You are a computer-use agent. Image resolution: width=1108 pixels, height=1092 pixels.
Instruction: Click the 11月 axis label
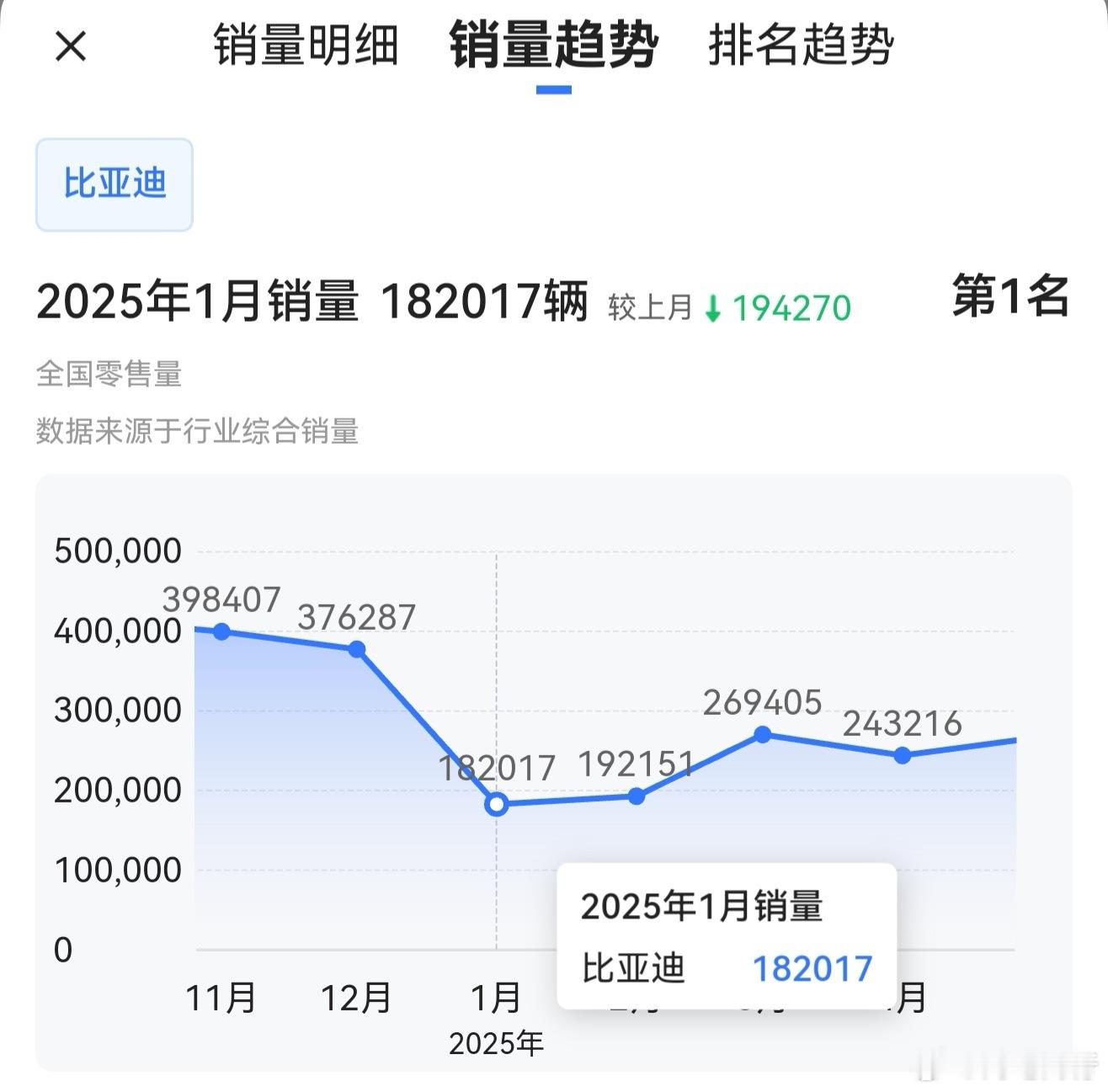221,999
